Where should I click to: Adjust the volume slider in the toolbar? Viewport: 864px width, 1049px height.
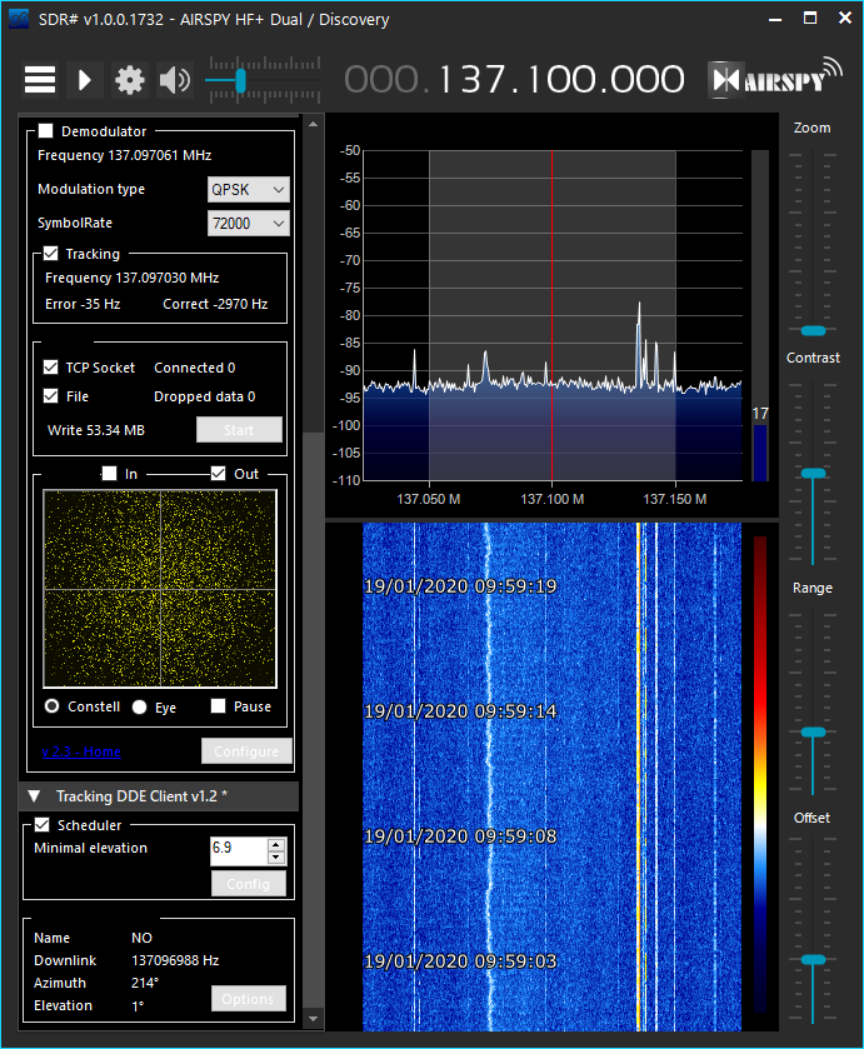coord(240,81)
